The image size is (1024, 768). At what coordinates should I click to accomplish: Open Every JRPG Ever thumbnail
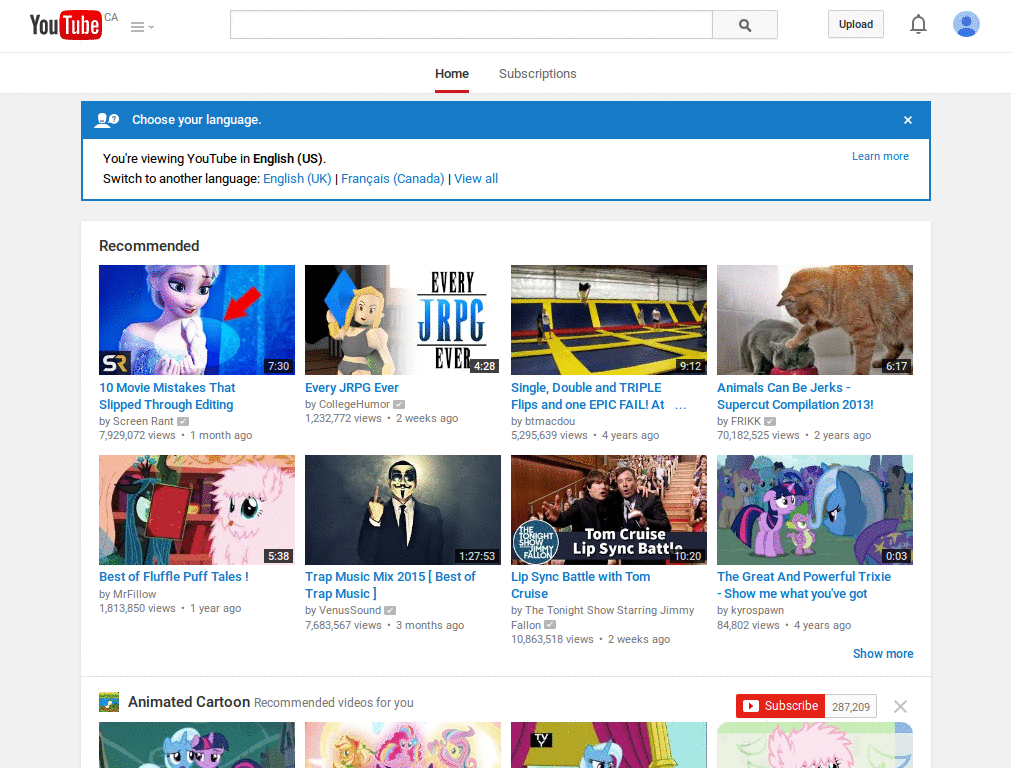(403, 320)
